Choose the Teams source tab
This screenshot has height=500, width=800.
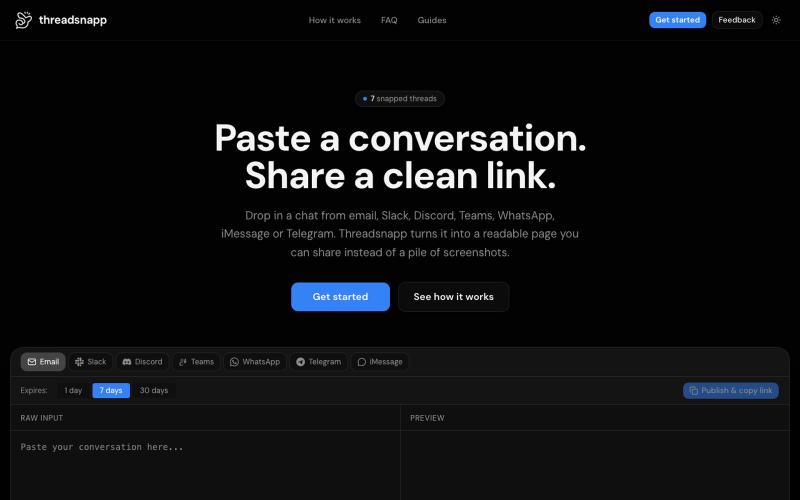pyautogui.click(x=196, y=362)
